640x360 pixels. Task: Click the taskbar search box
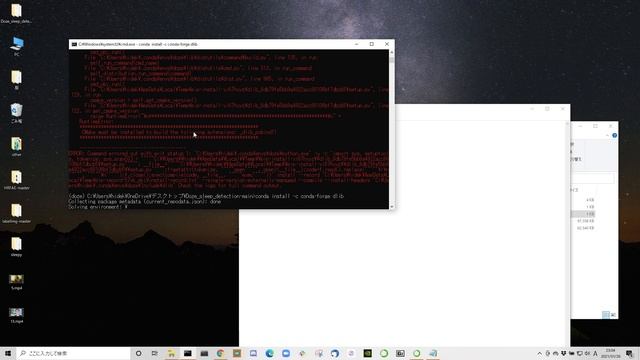pos(73,353)
